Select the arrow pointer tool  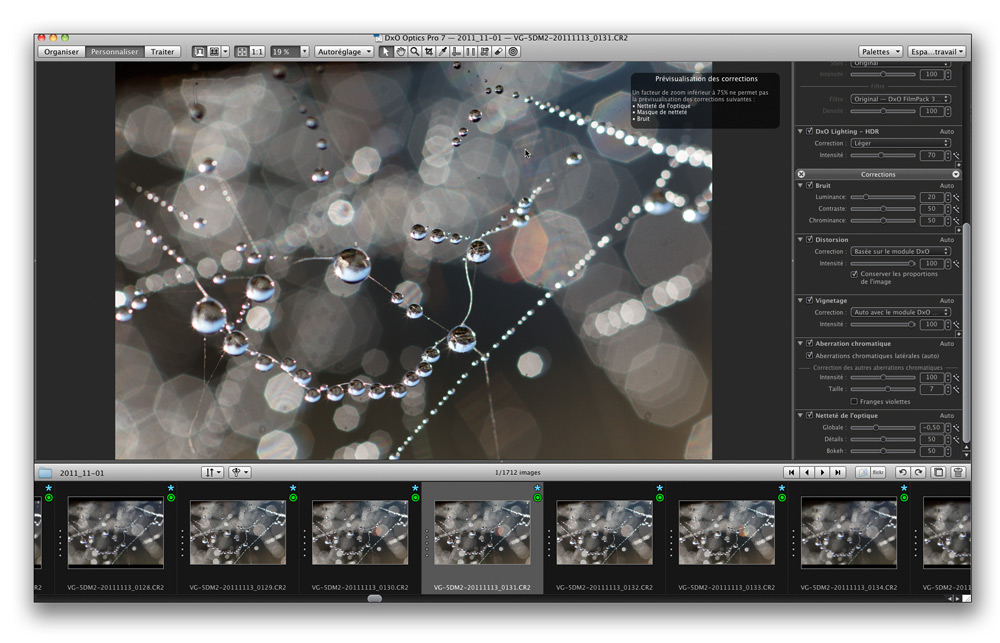(x=385, y=52)
